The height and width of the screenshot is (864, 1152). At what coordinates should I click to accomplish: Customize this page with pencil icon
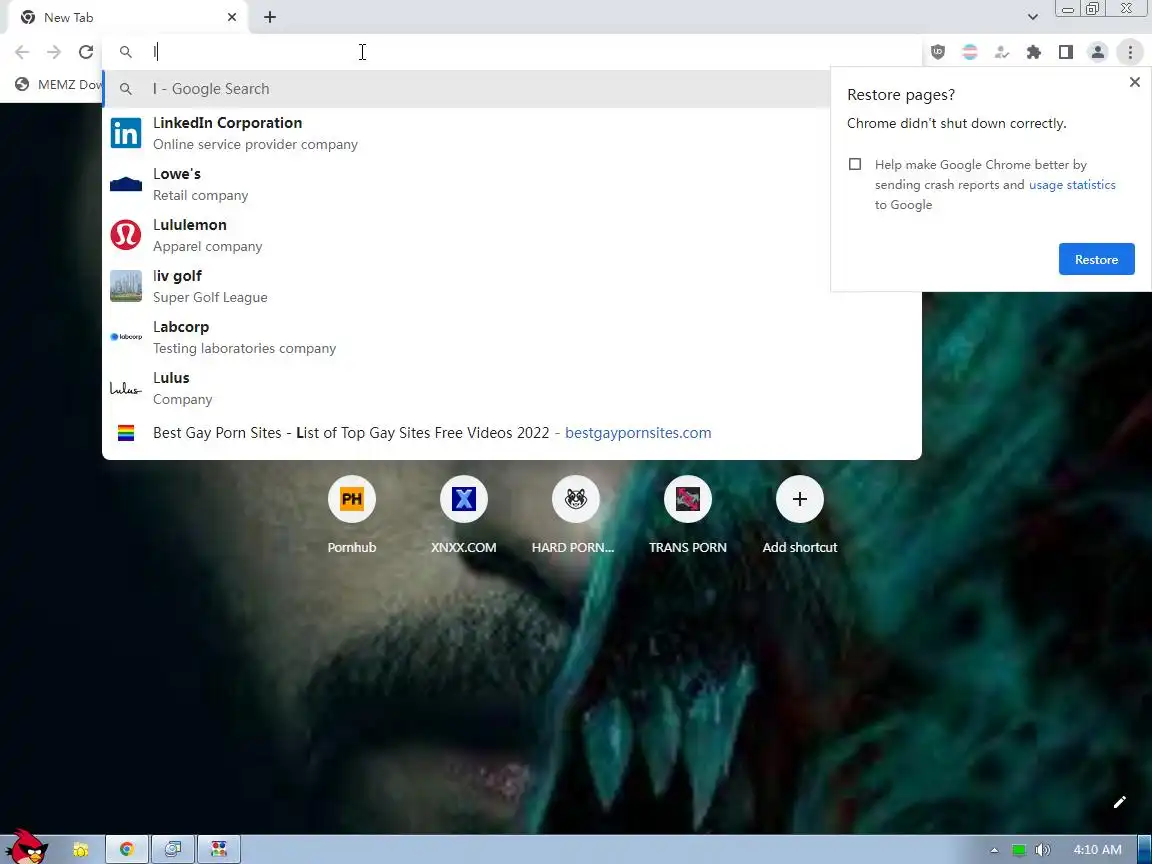click(1119, 802)
